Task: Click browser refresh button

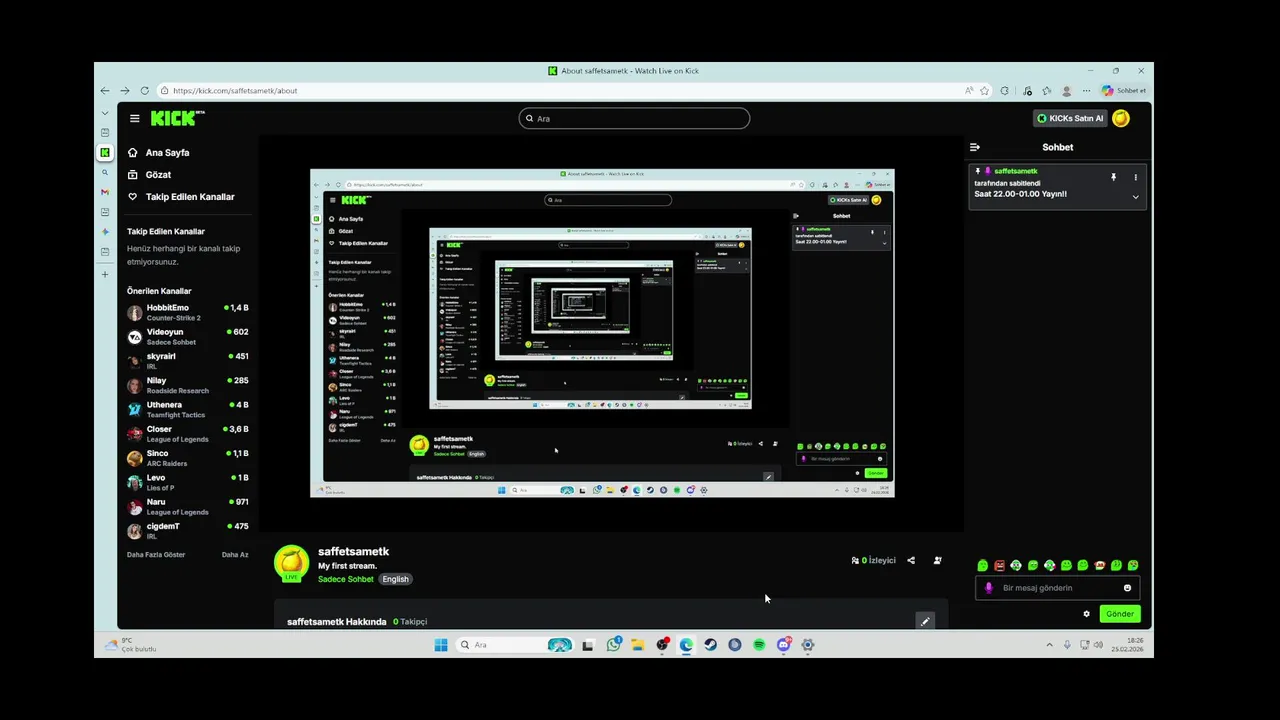Action: pyautogui.click(x=144, y=90)
